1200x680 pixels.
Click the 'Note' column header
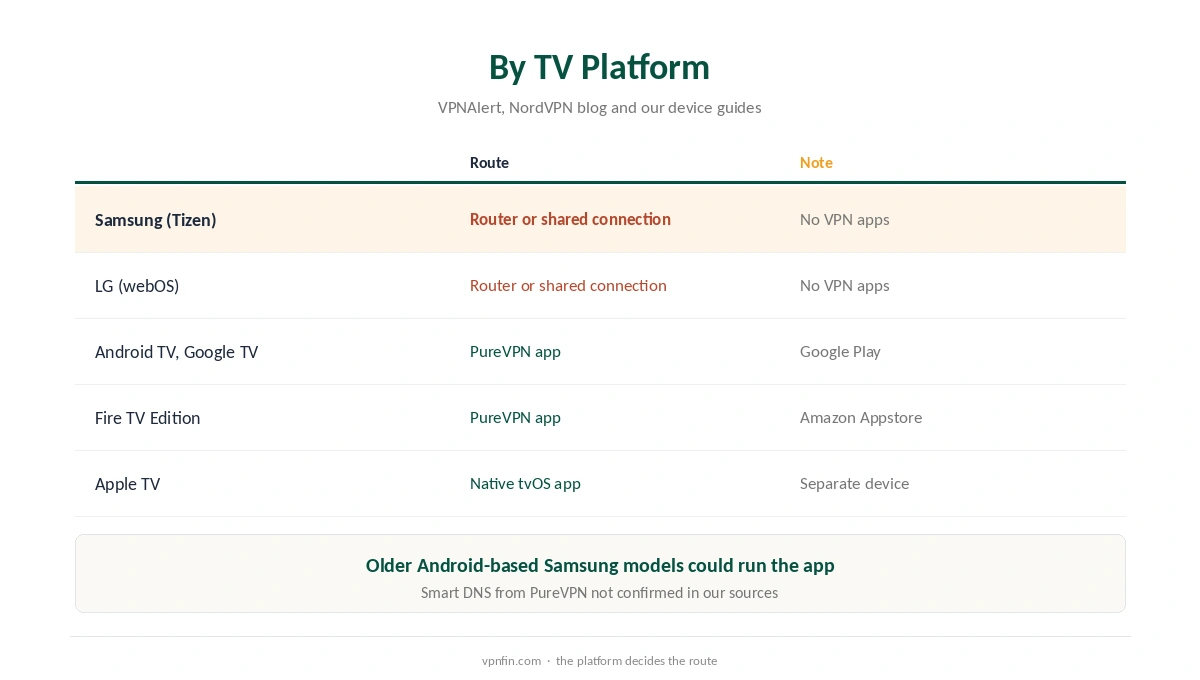click(x=816, y=162)
